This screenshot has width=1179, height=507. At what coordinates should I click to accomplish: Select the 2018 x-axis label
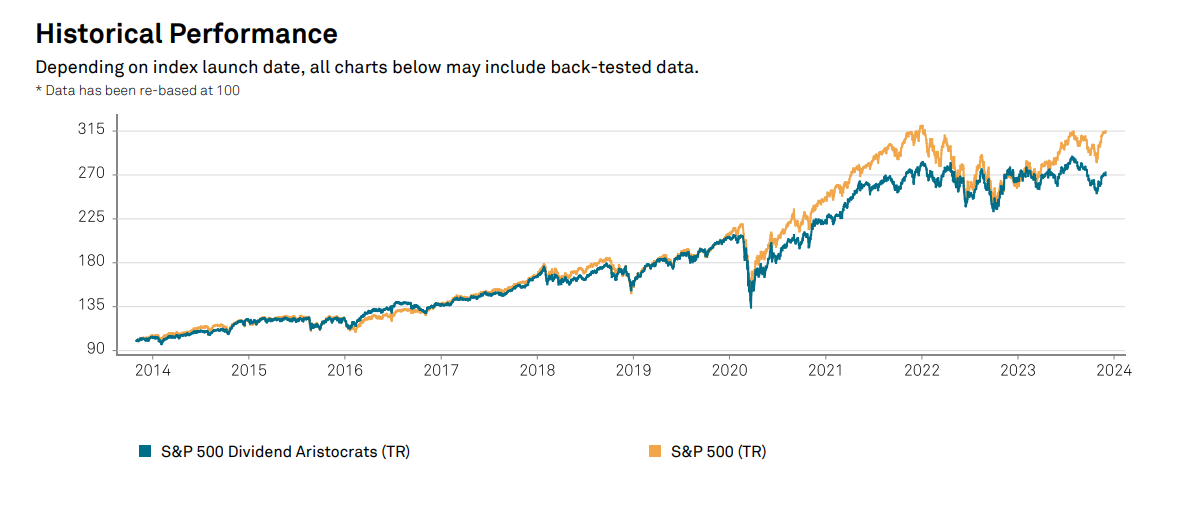click(x=537, y=371)
